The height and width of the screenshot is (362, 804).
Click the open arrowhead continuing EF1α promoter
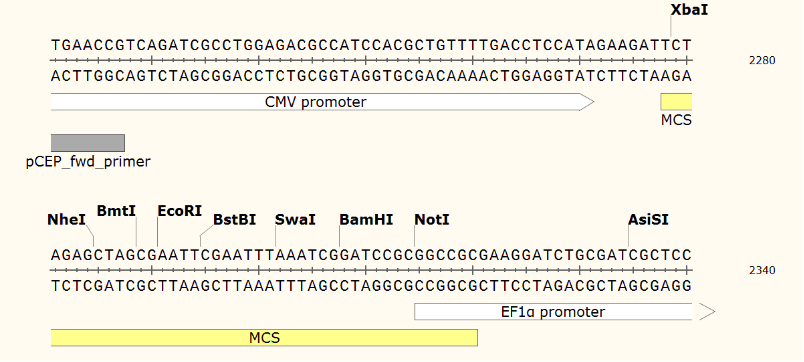[707, 312]
